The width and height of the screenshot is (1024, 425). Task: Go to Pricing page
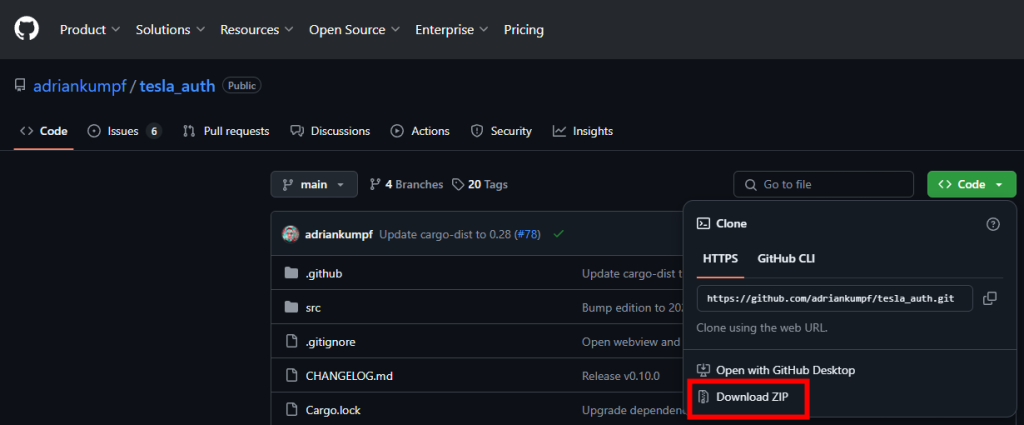coord(524,29)
